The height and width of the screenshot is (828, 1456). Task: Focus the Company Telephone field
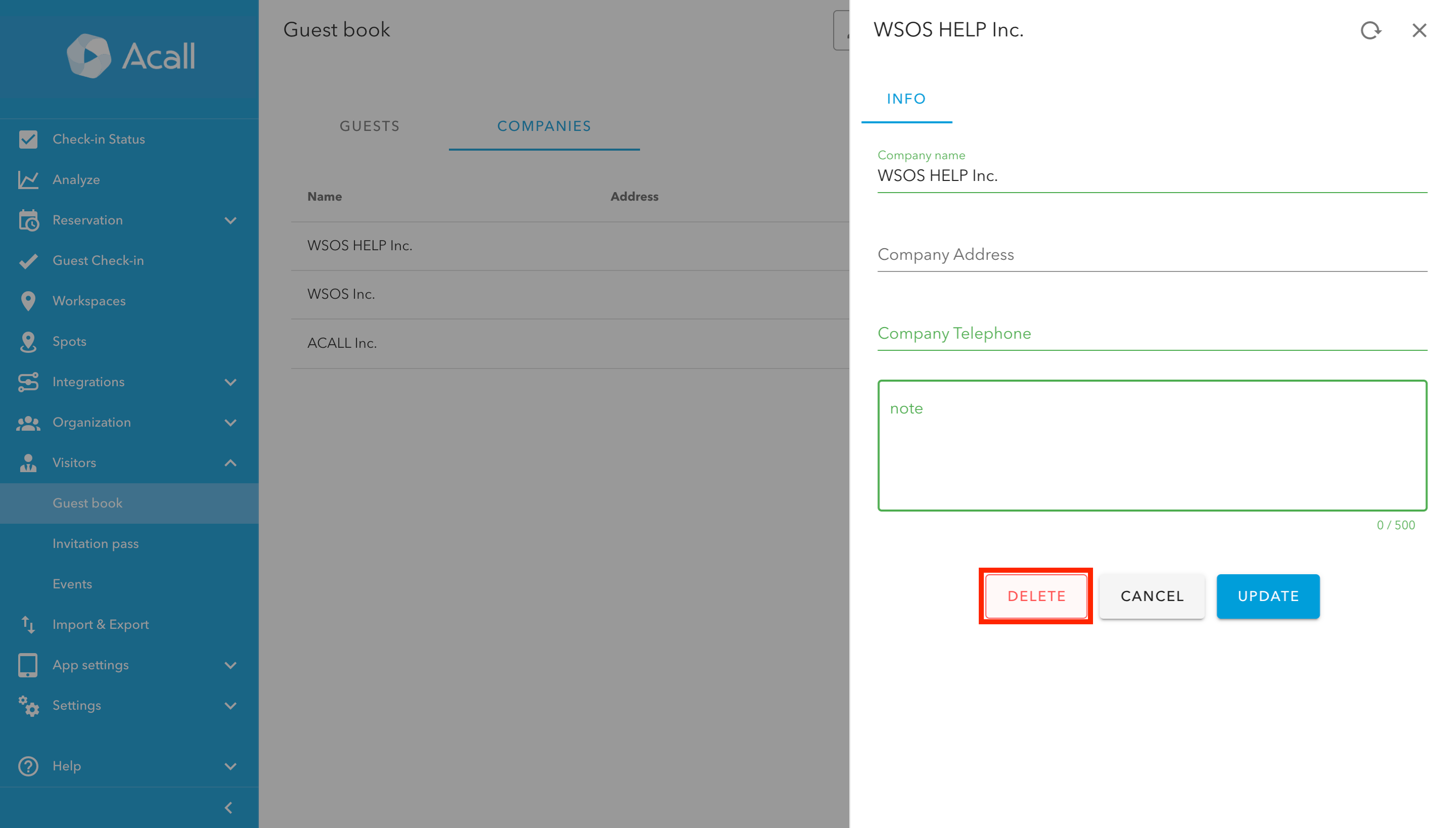point(1152,333)
